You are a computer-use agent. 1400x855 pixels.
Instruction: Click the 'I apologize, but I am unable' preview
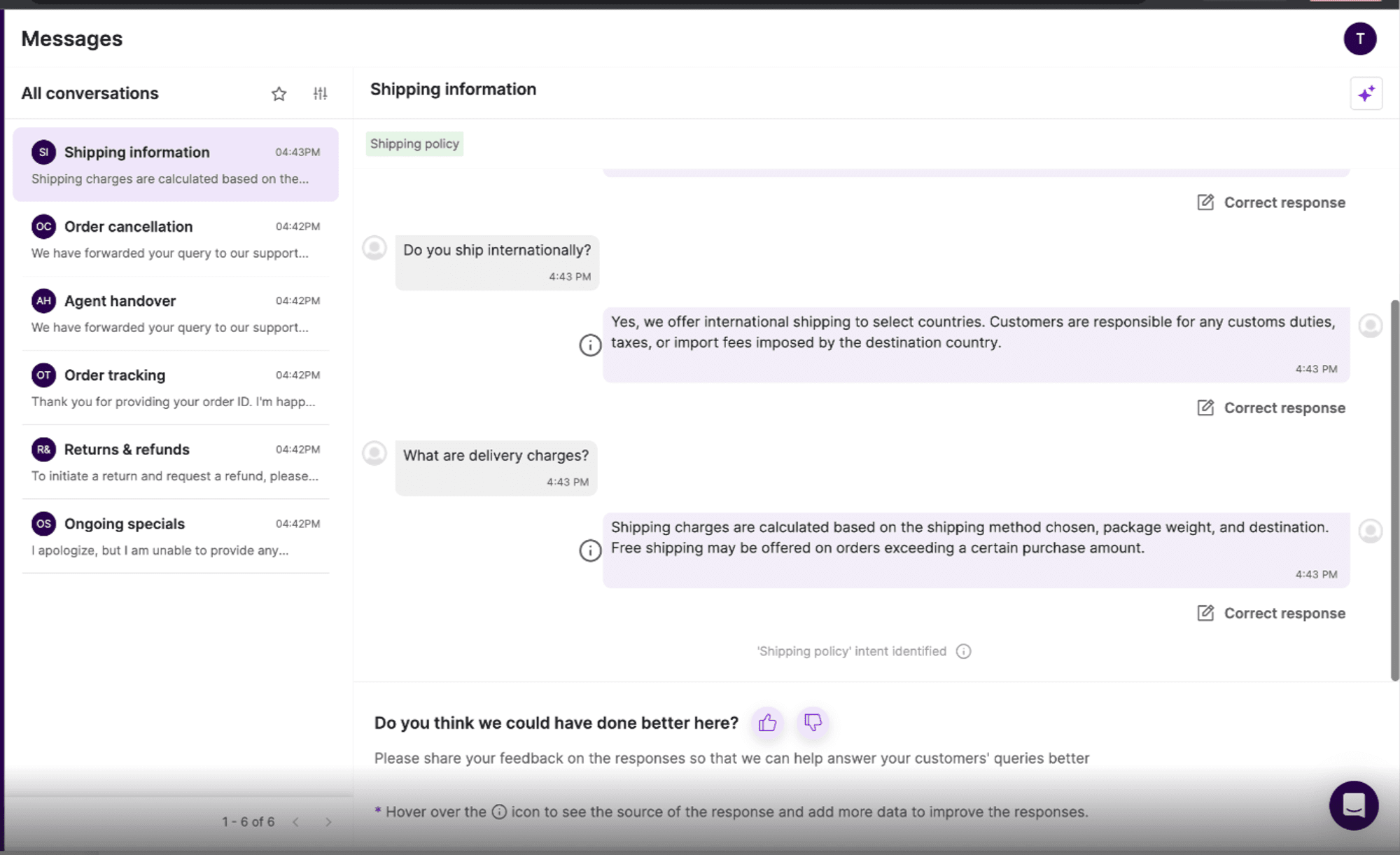160,550
